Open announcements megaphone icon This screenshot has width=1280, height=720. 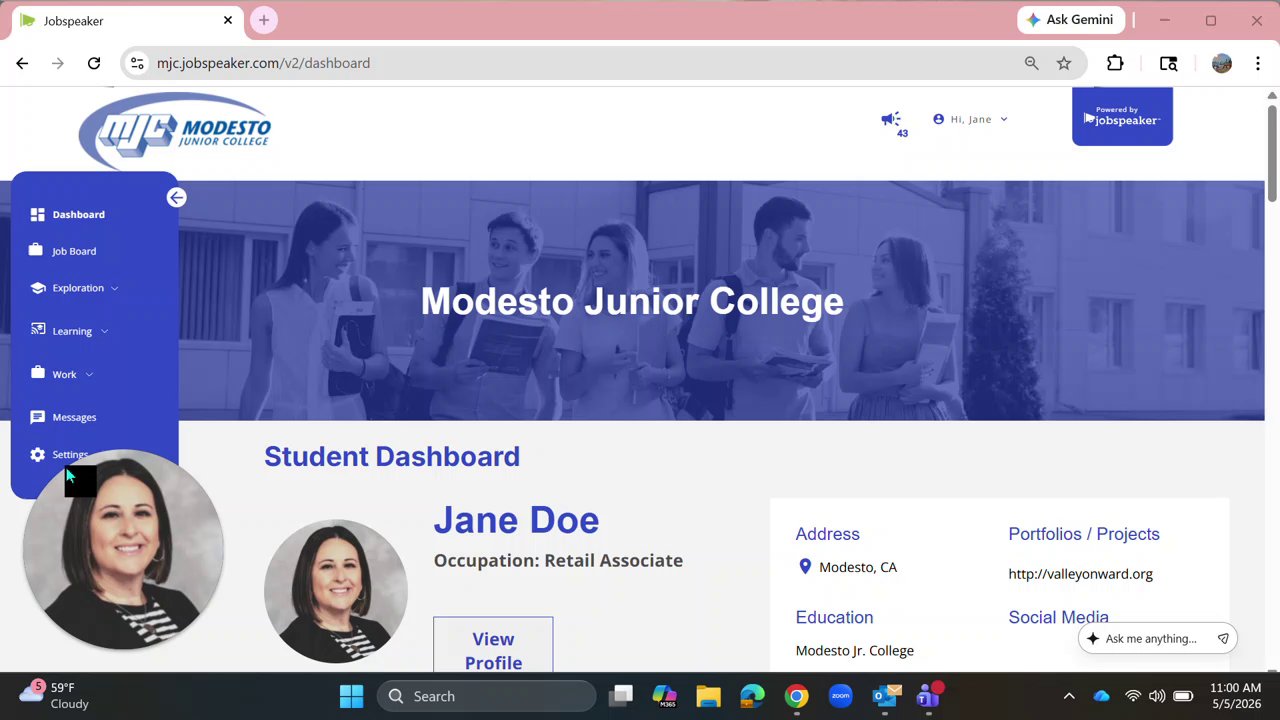[x=891, y=119]
